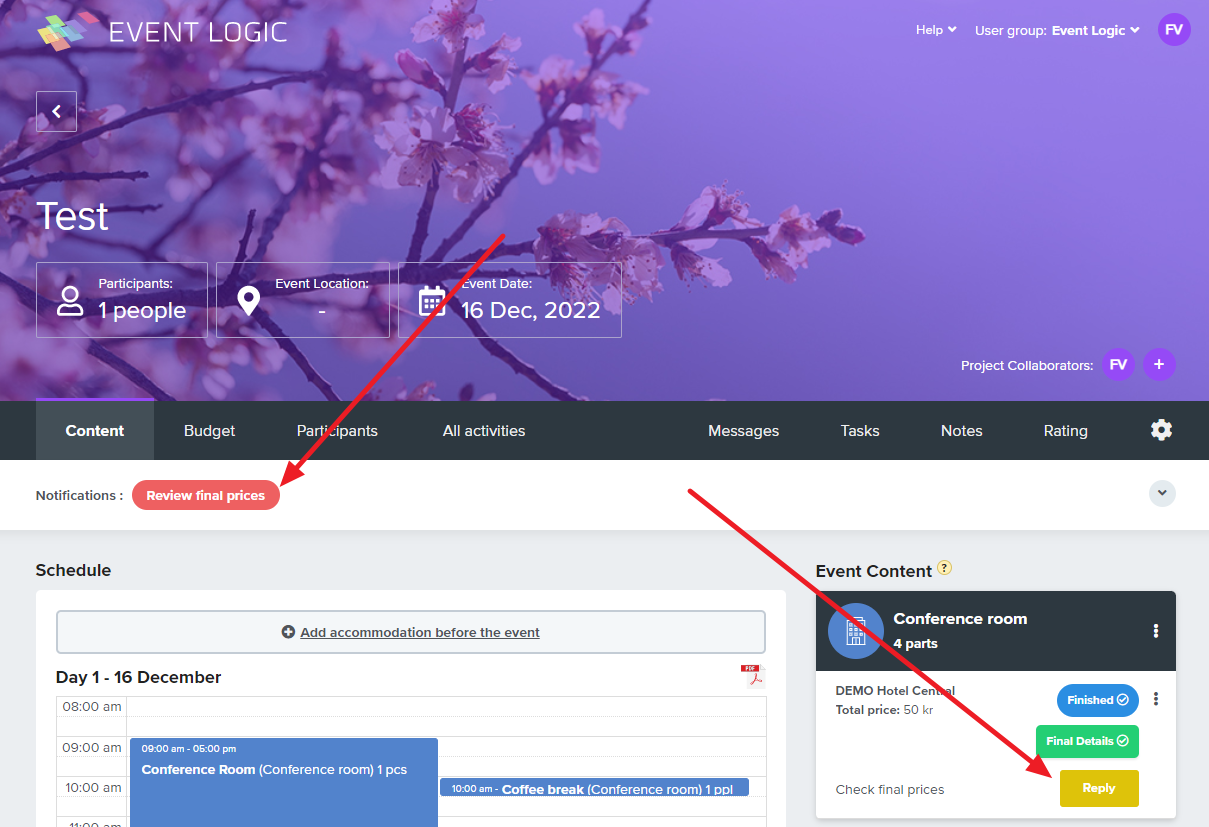Click the calendar icon by Event Date
1209x827 pixels.
432,301
